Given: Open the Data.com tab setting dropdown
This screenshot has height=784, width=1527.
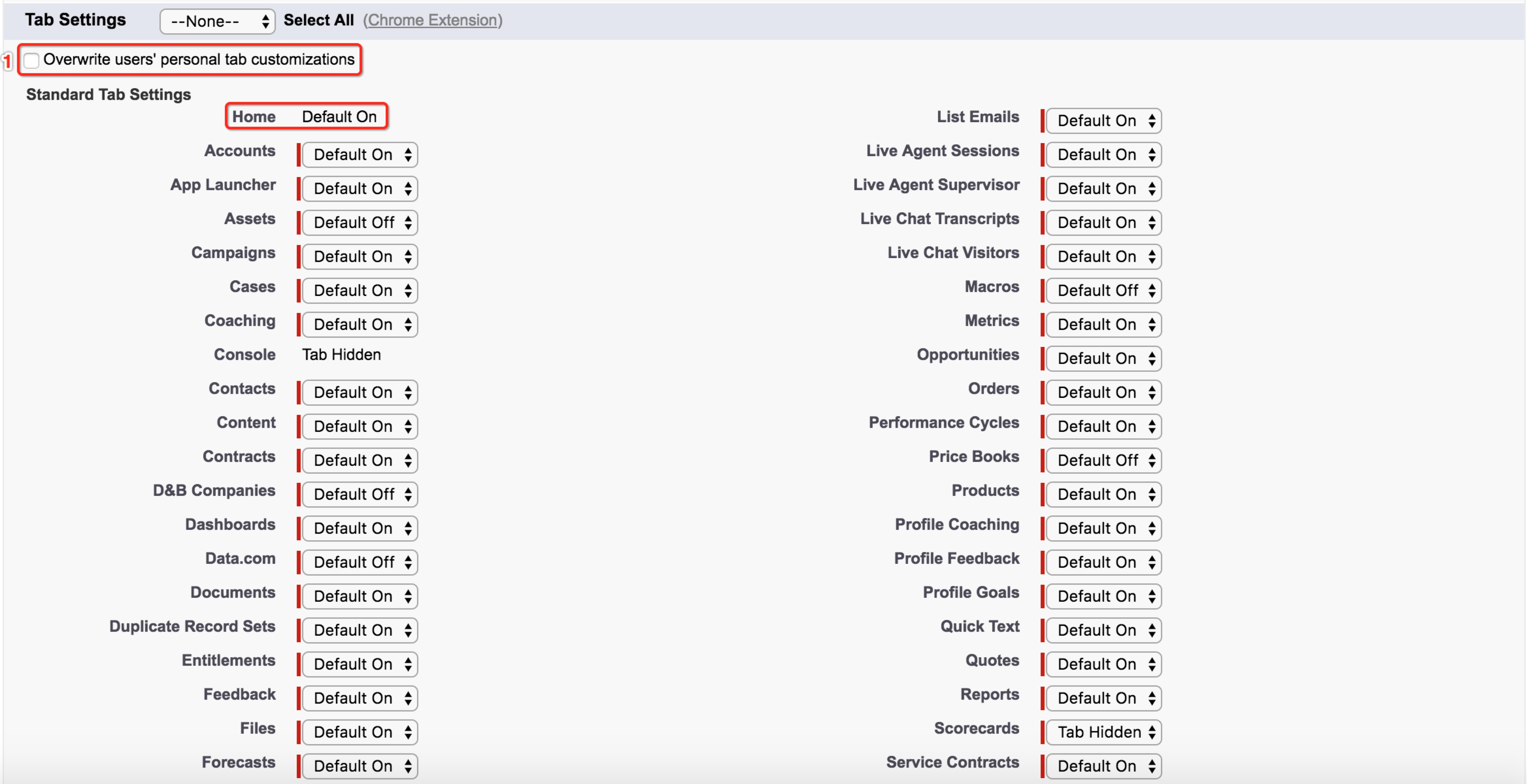Looking at the screenshot, I should pos(360,563).
